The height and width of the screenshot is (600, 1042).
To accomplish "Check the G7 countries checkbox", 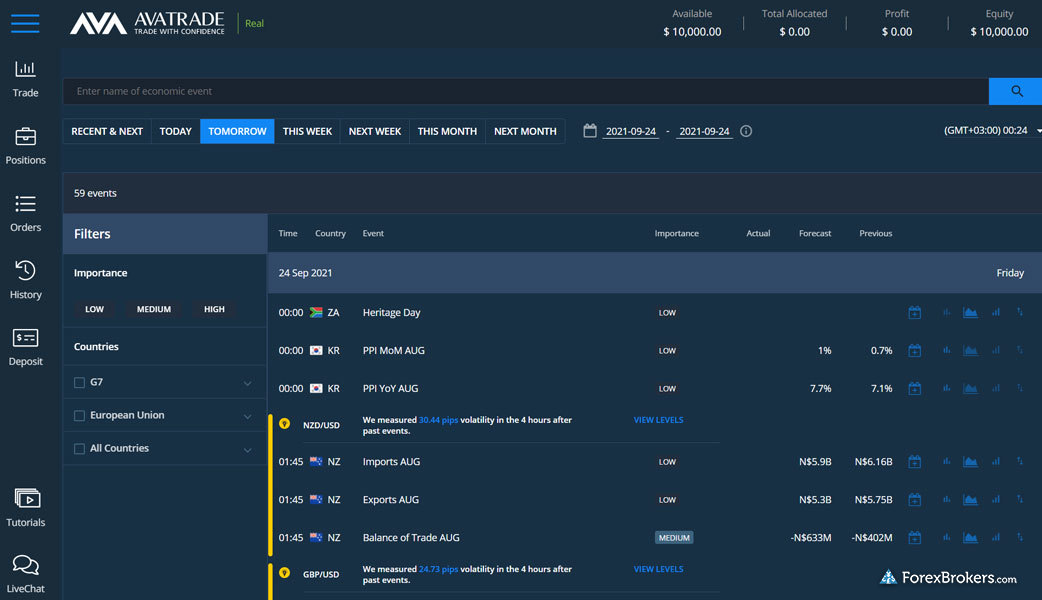I will 80,382.
